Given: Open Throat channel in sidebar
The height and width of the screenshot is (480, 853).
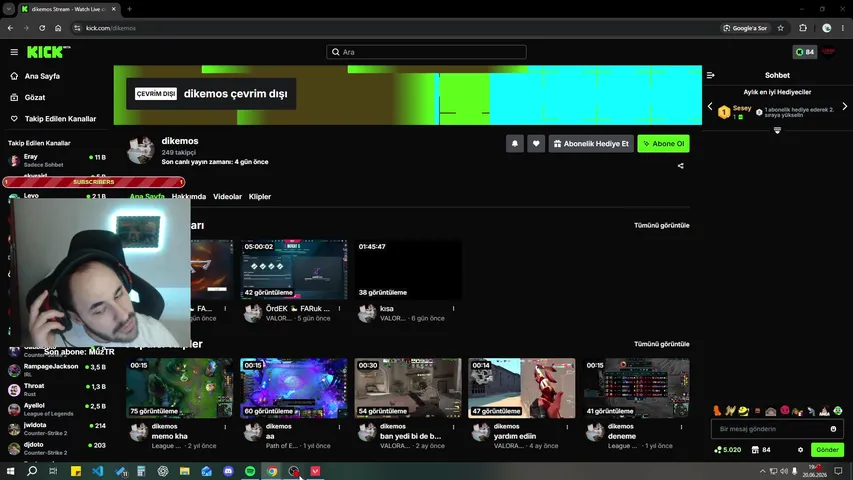Looking at the screenshot, I should click(57, 390).
